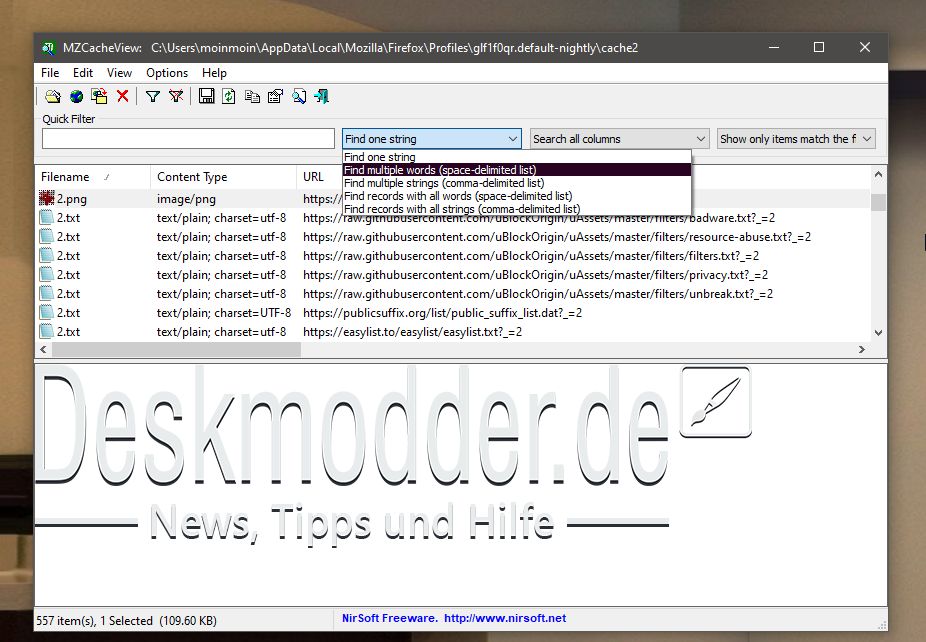Open the Search all columns dropdown
Screen dimensions: 926x642
pos(619,139)
